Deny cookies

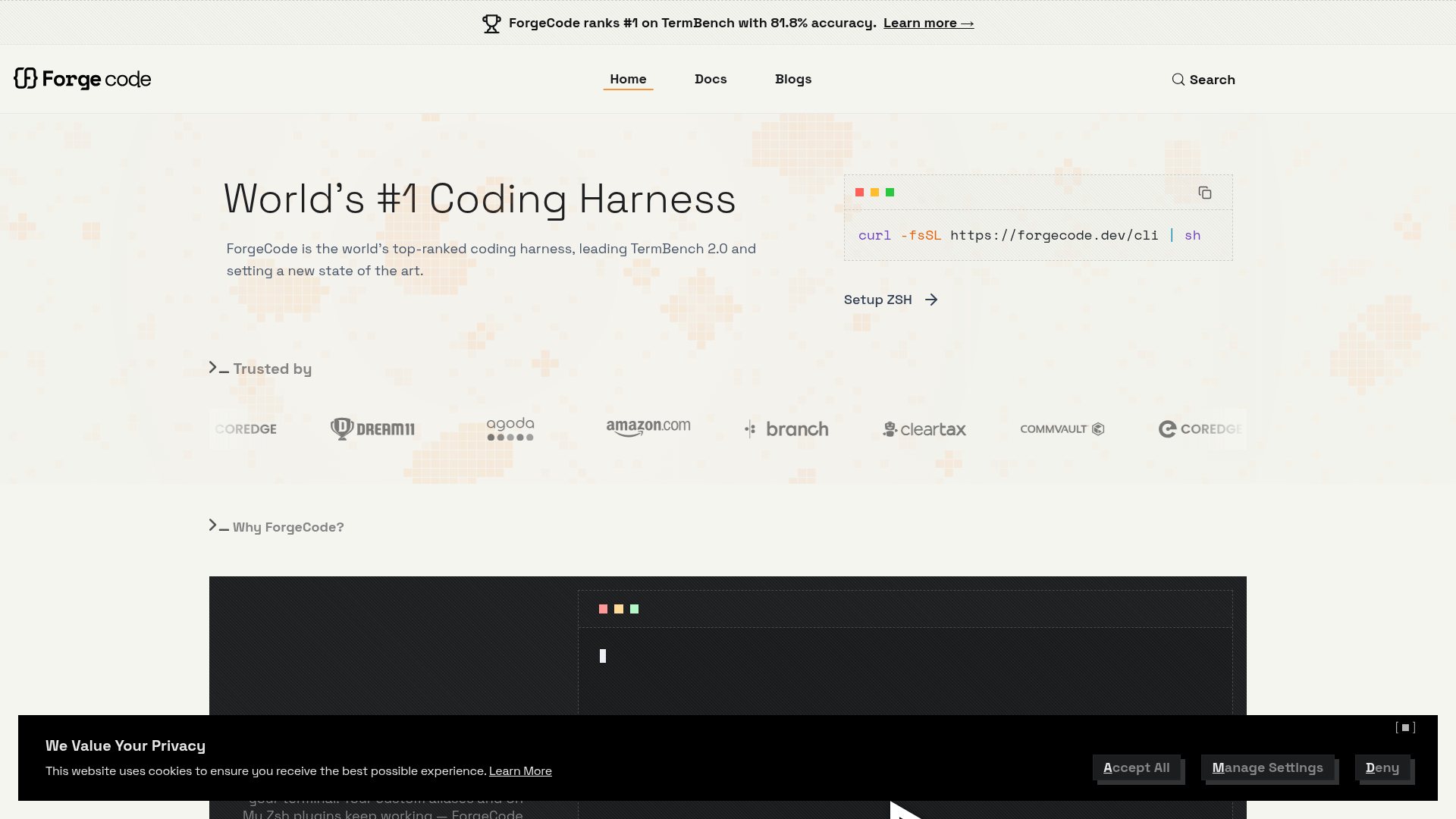1382,767
